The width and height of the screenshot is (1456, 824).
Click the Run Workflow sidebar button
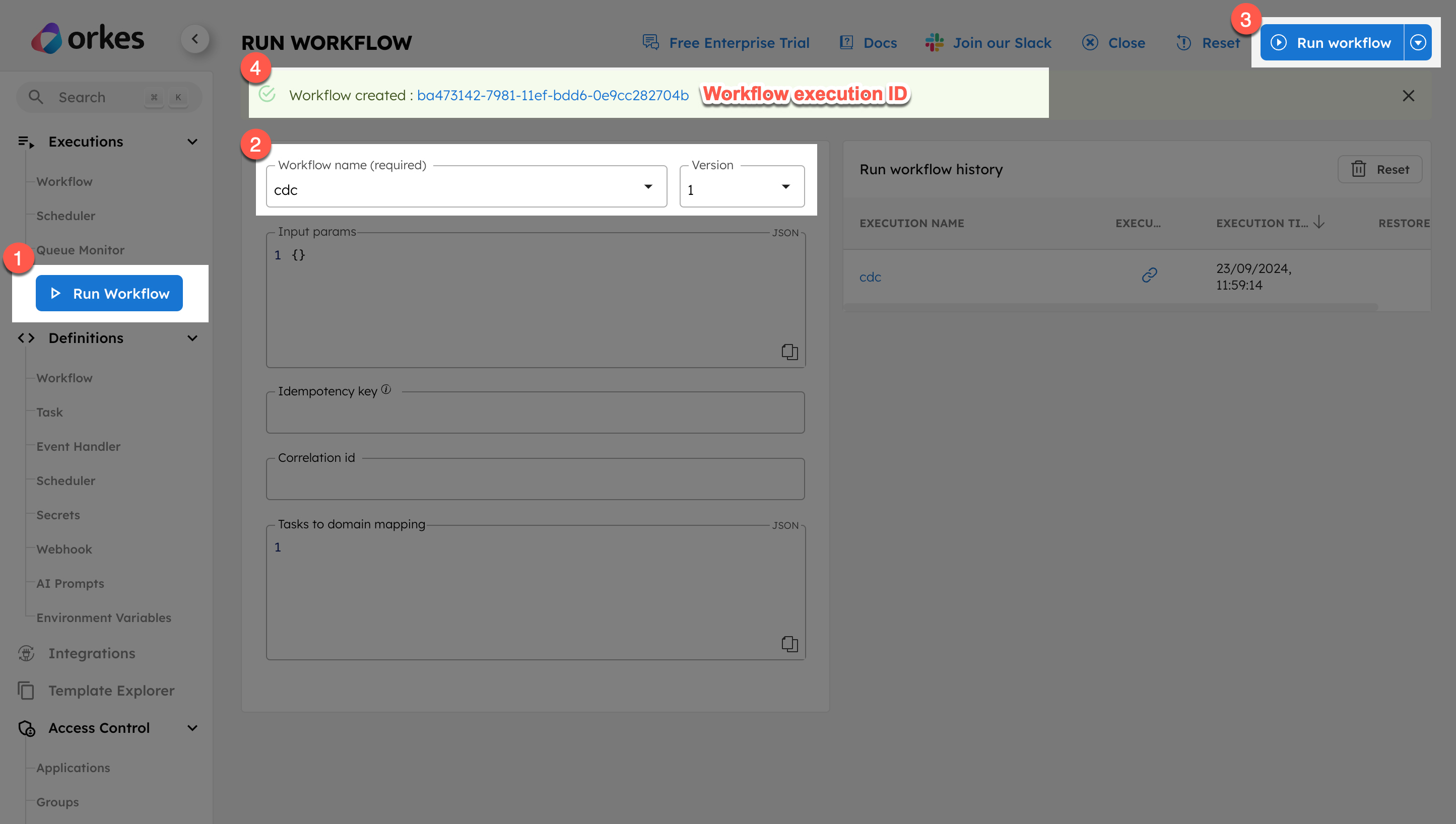point(109,293)
